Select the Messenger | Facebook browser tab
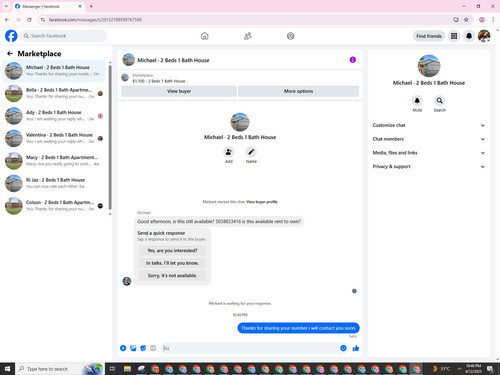Screen dimensions: 500x375 (48, 6)
